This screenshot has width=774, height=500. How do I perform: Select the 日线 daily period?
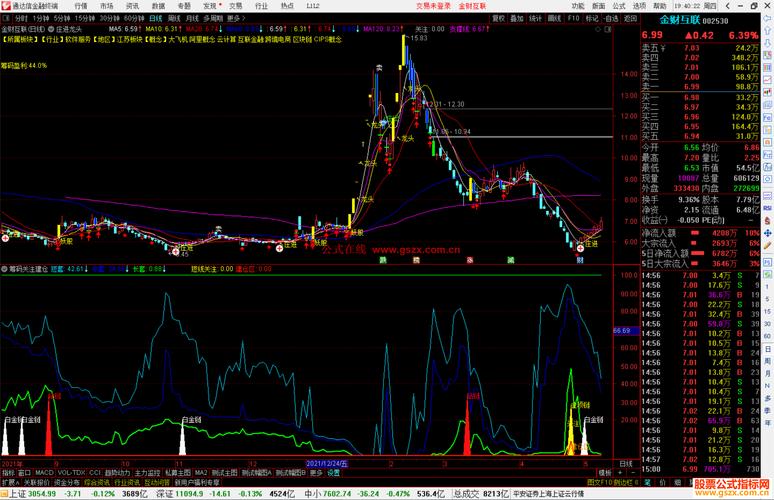pos(155,18)
